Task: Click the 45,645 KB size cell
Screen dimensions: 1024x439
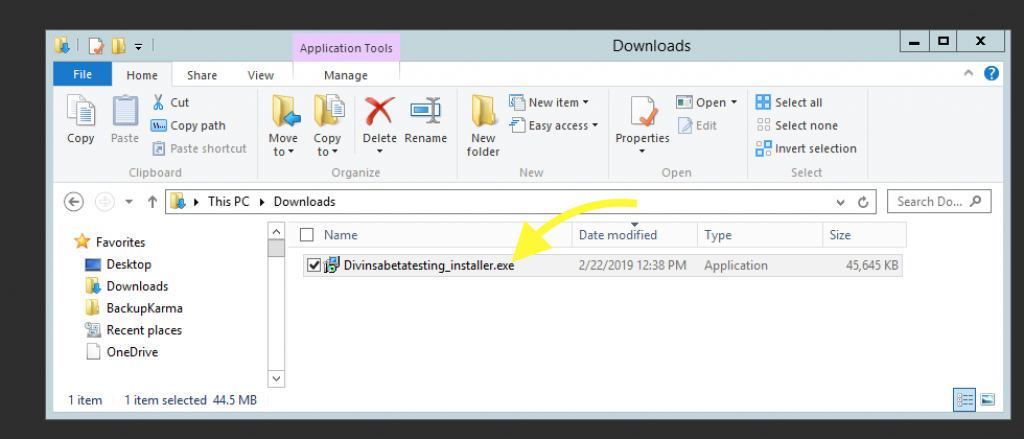Action: pyautogui.click(x=872, y=266)
